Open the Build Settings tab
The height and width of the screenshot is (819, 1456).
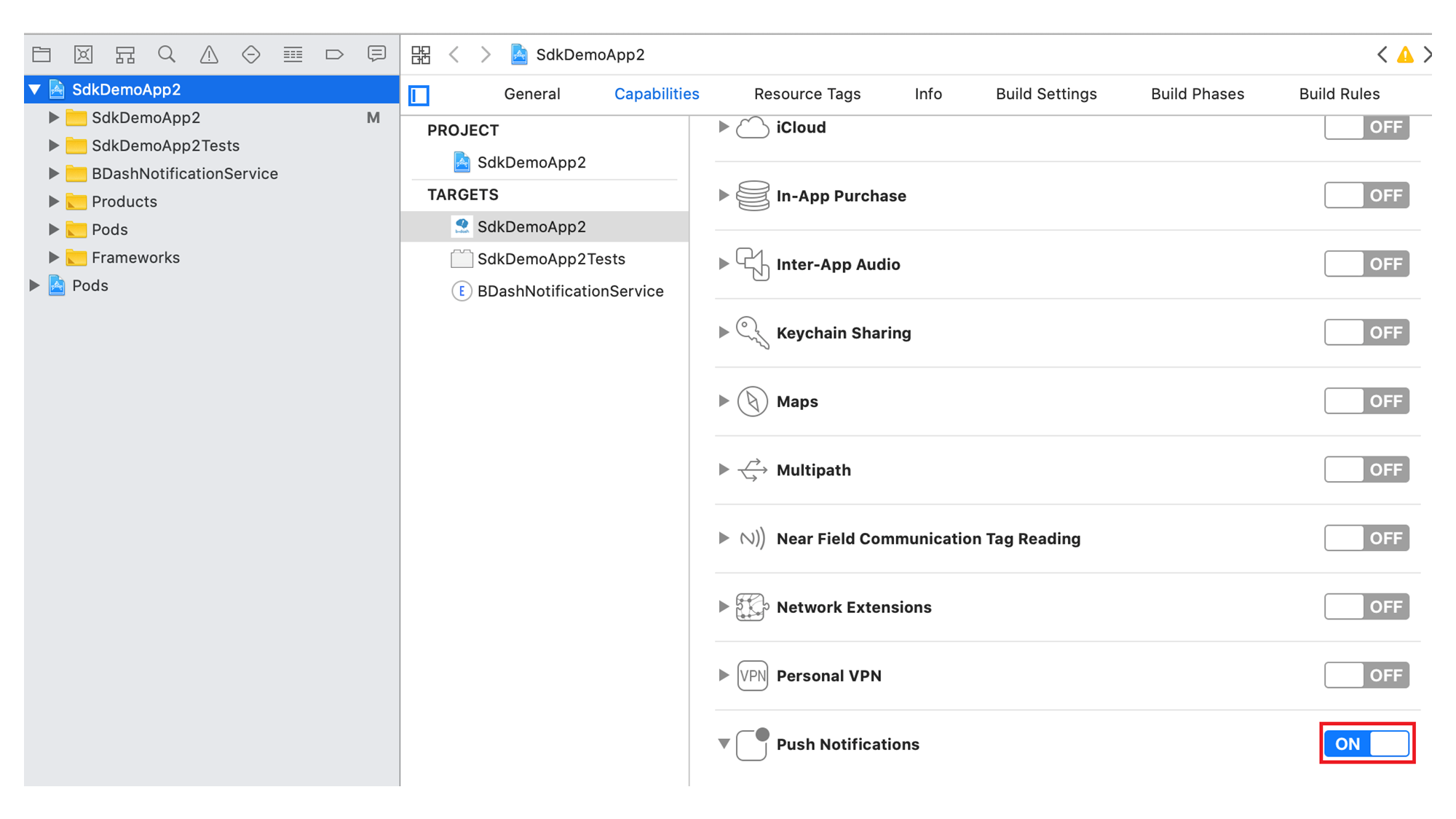tap(1046, 94)
